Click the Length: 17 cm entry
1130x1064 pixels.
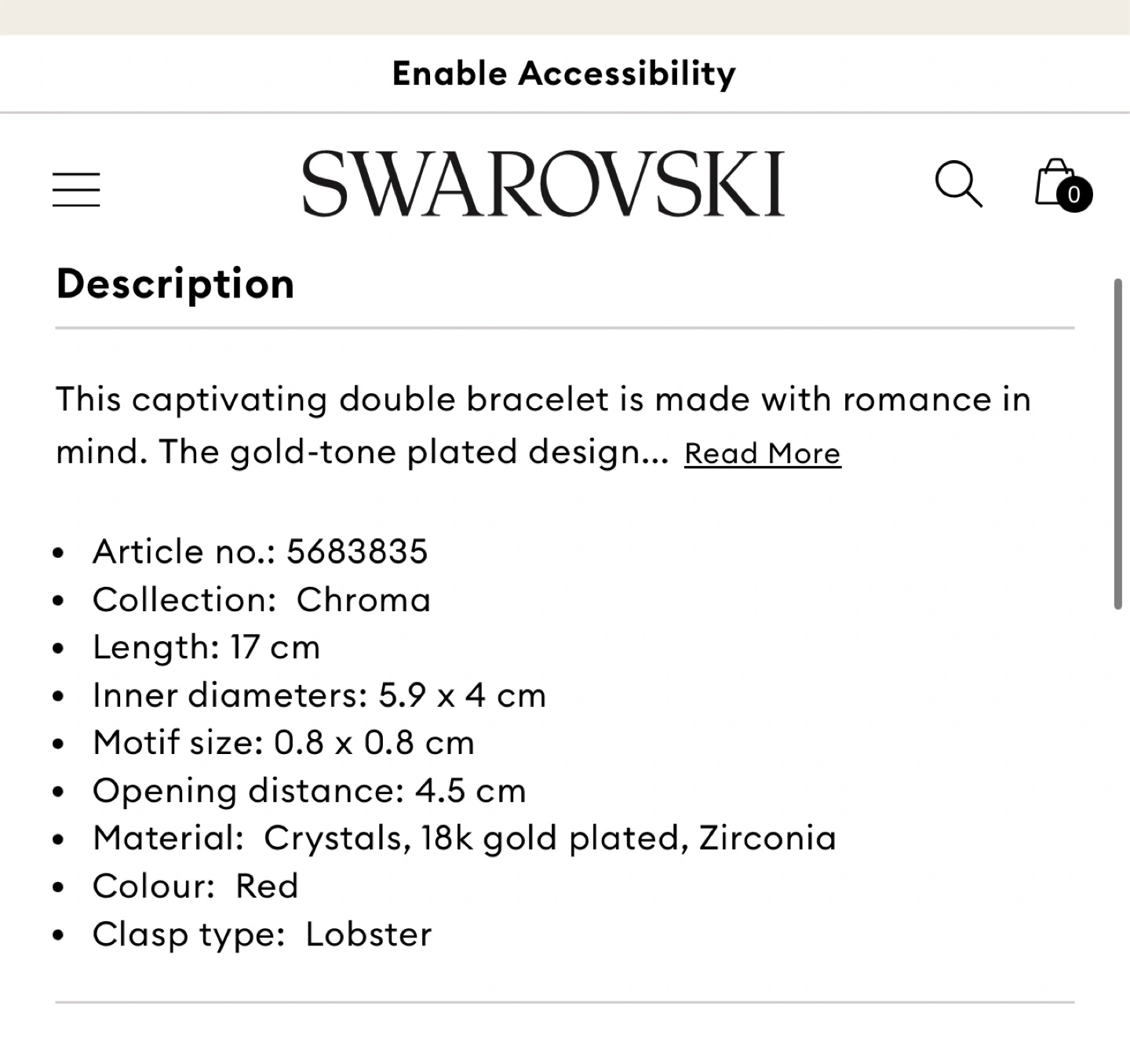point(206,648)
